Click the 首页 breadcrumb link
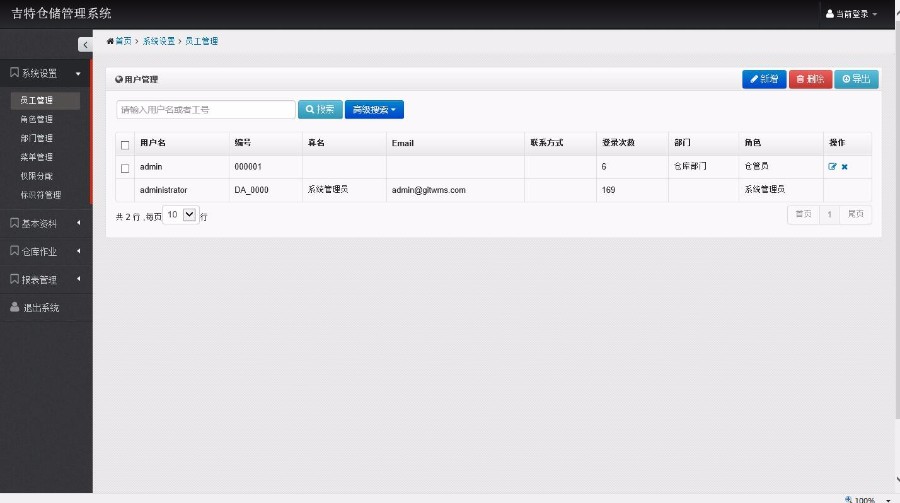 pos(123,41)
